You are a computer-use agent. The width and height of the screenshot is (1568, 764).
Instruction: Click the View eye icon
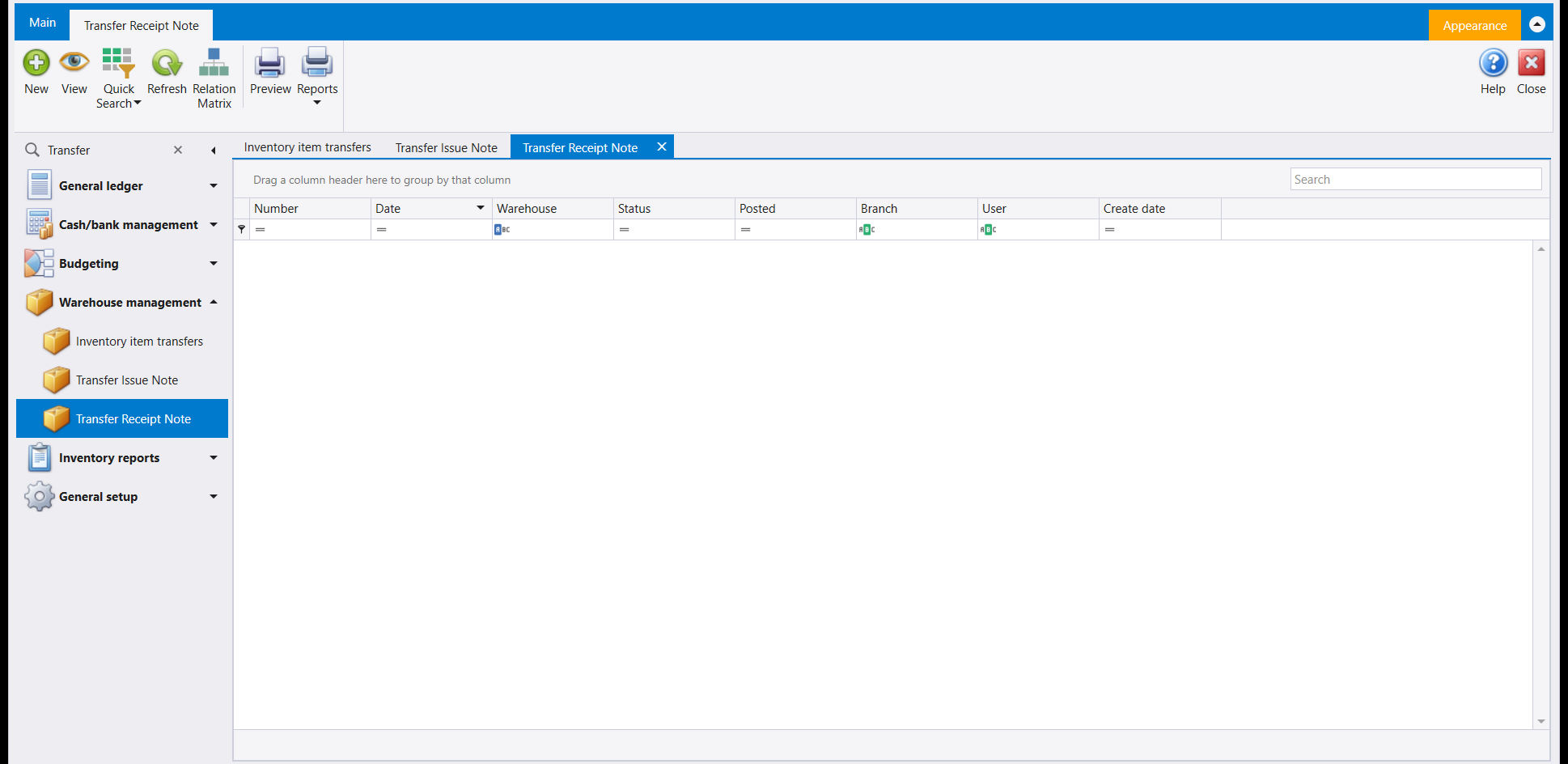tap(74, 62)
